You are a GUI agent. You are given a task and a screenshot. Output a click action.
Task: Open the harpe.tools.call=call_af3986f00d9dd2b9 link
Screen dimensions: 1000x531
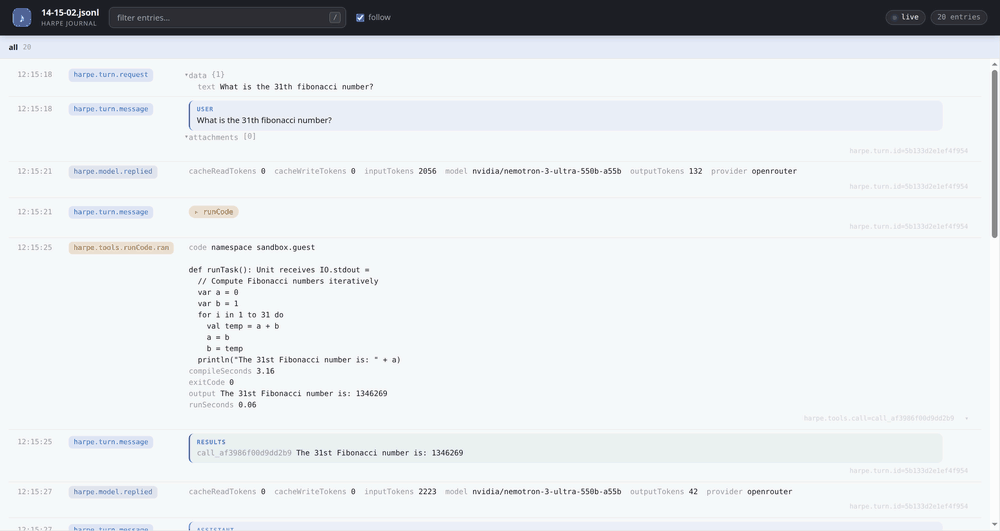tap(879, 418)
